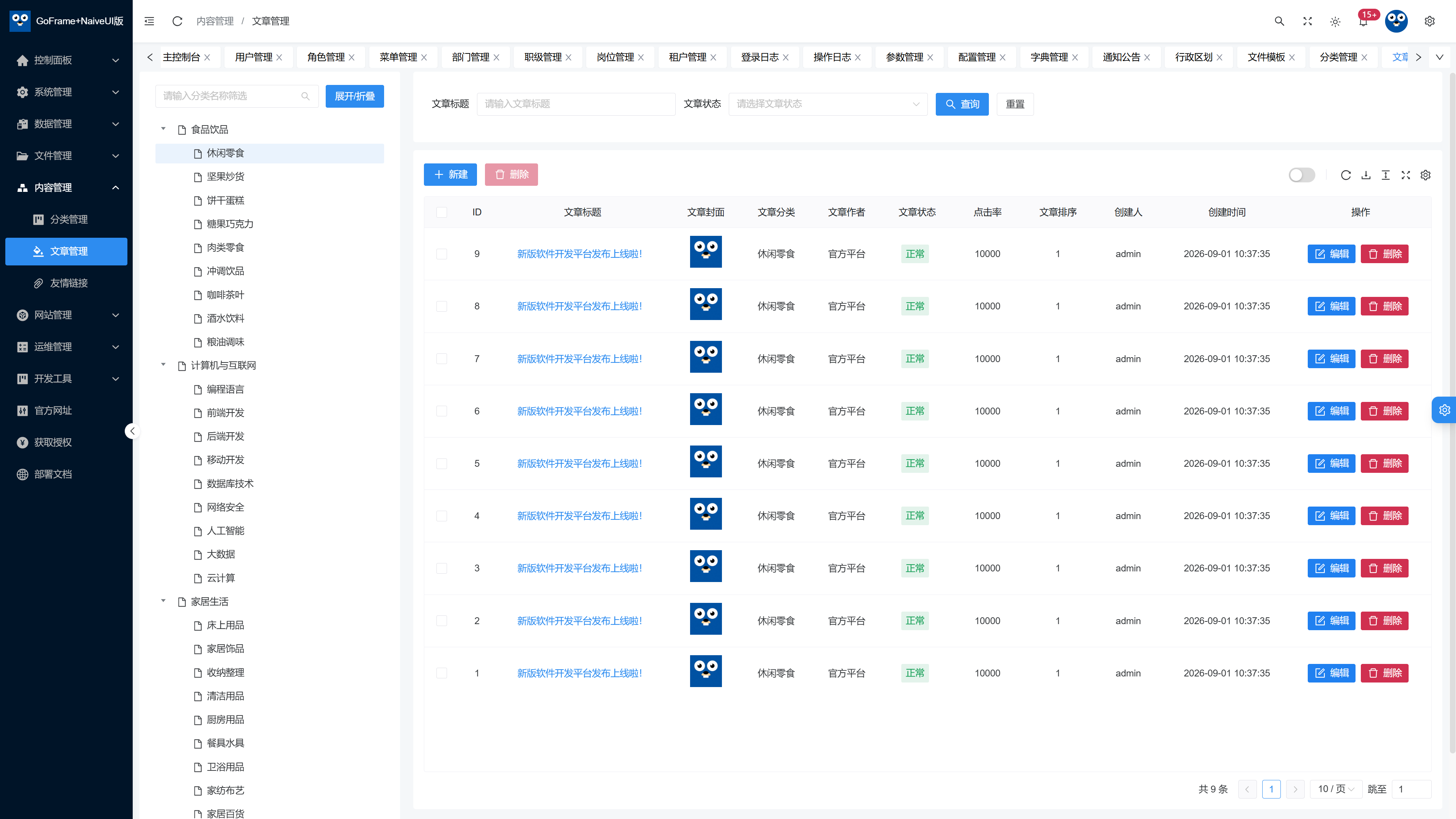This screenshot has height=819, width=1456.
Task: Collapse the 计算机与互联网 tree node
Action: click(x=163, y=365)
